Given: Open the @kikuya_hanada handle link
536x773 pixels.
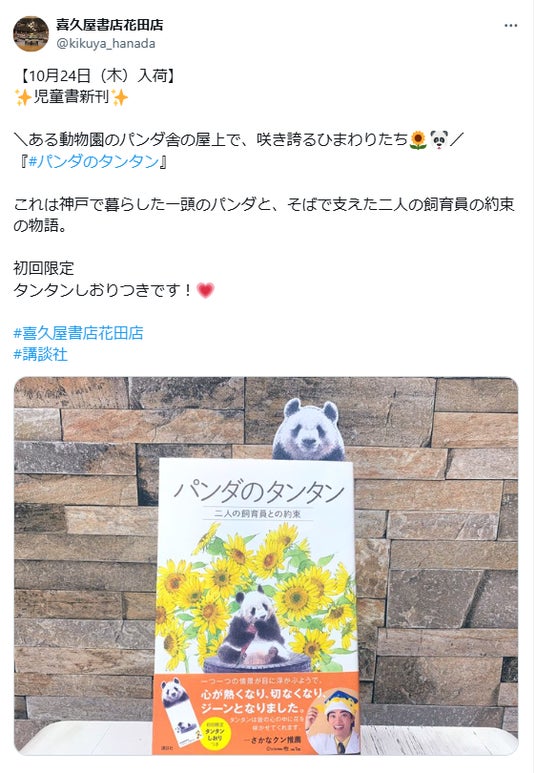Looking at the screenshot, I should 106,44.
